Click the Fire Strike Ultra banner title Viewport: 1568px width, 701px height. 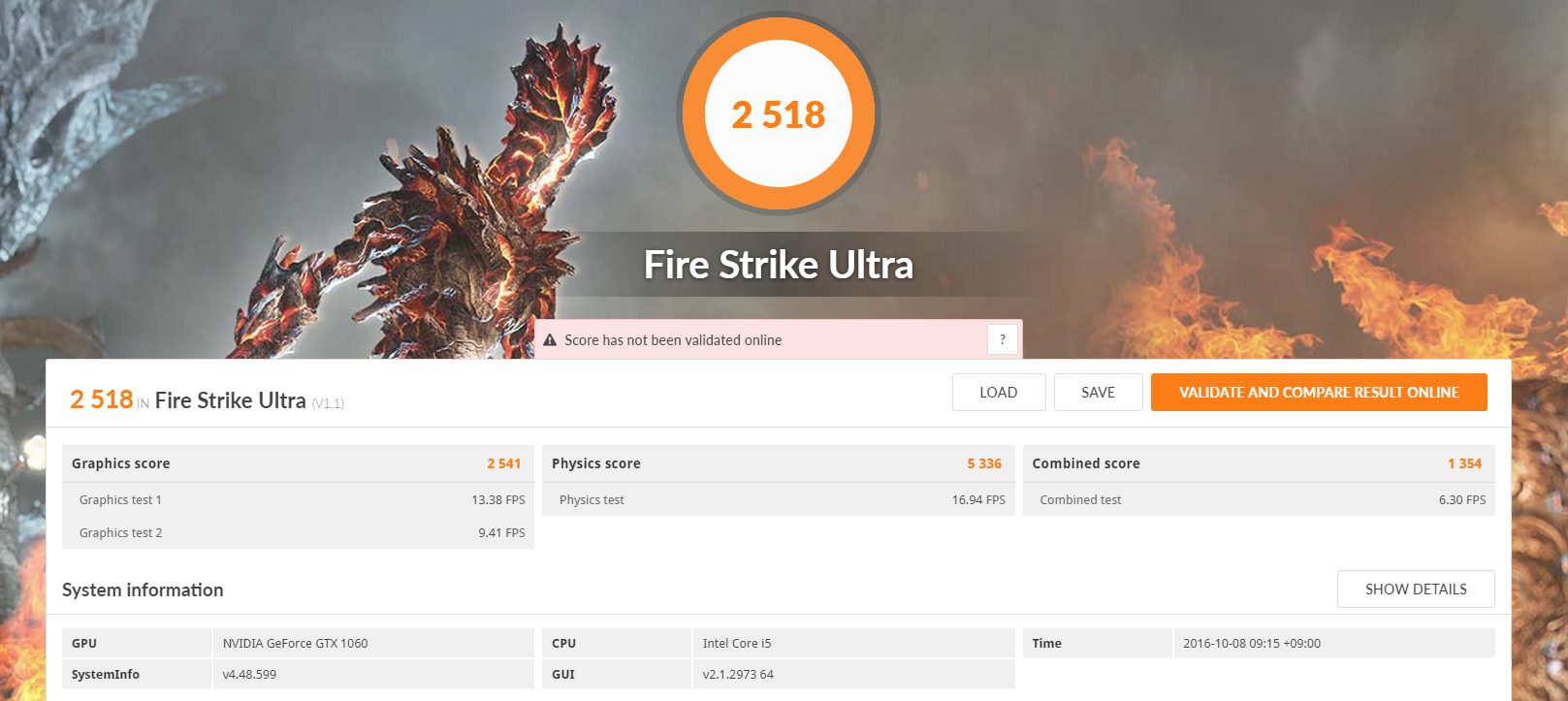pos(779,265)
